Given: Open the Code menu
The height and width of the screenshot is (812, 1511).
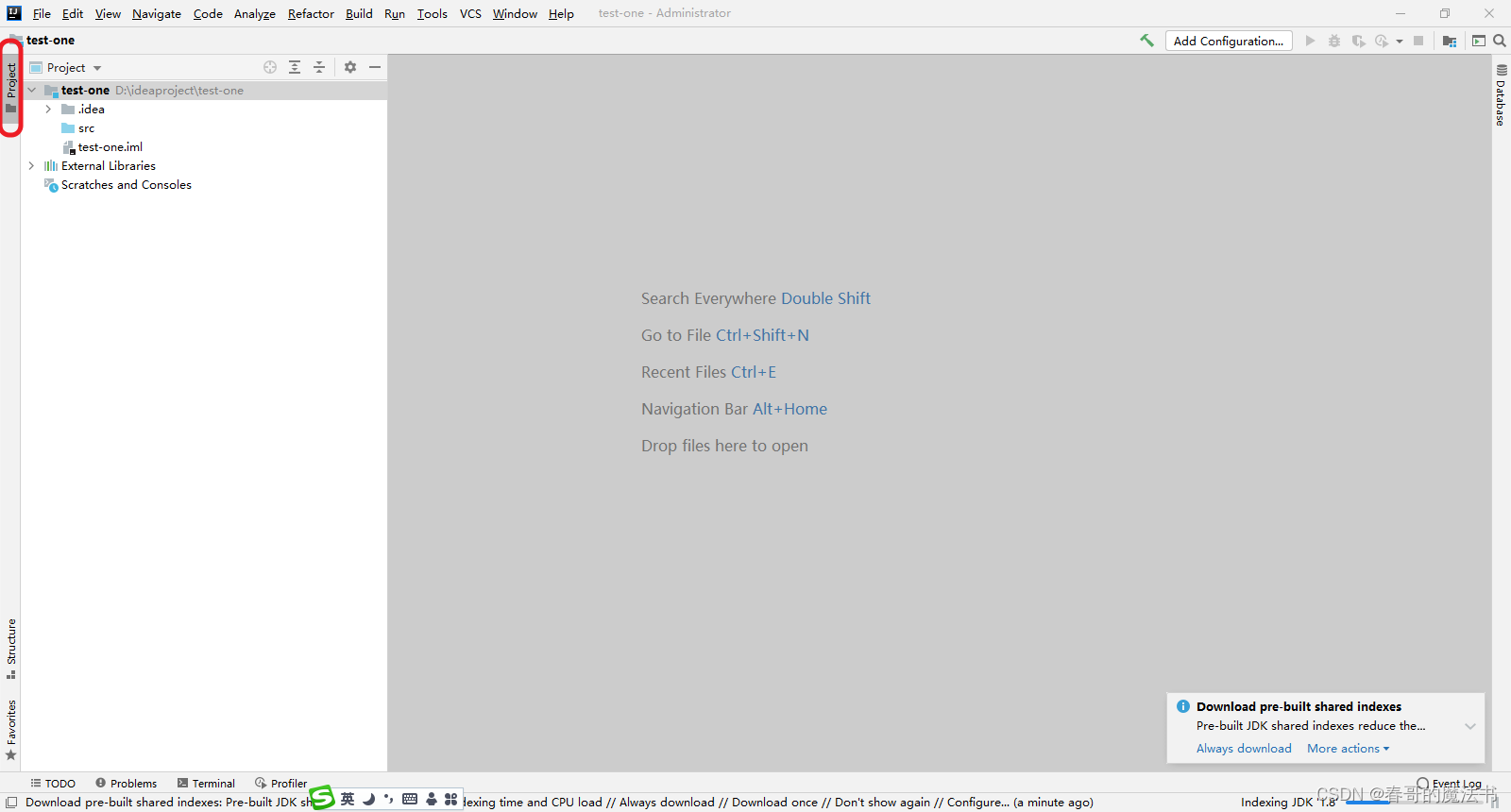Looking at the screenshot, I should pos(208,13).
